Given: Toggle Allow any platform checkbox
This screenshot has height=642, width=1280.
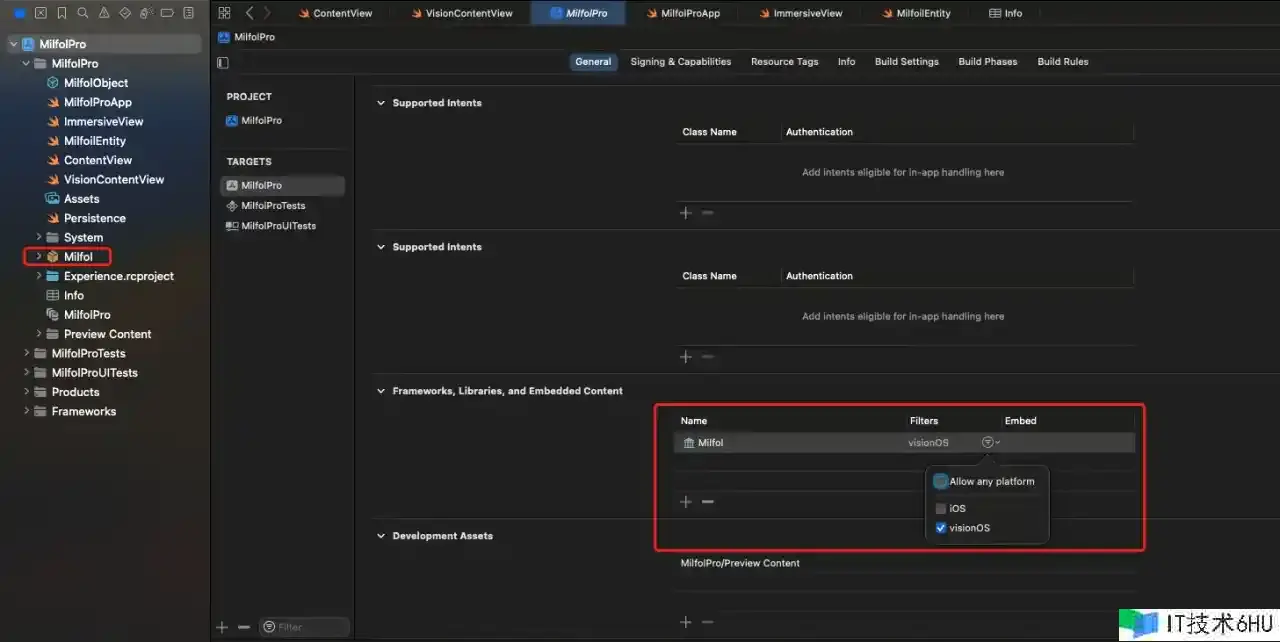Looking at the screenshot, I should (x=940, y=481).
